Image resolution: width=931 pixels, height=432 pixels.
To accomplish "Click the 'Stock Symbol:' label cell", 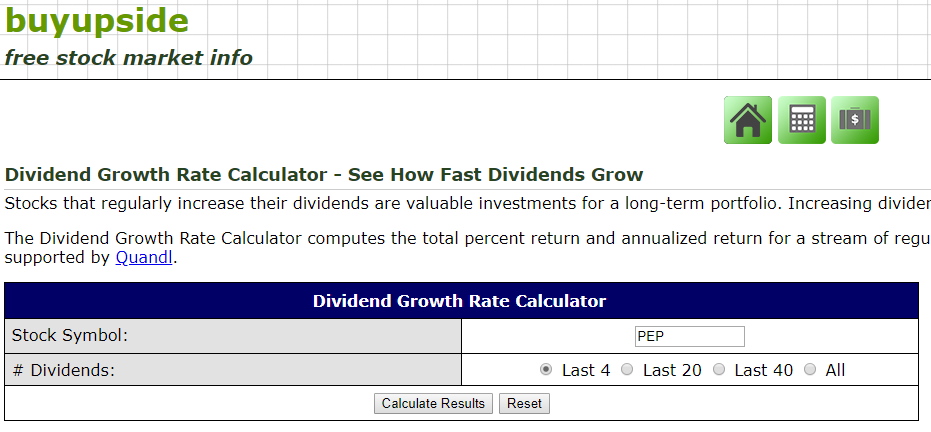I will click(x=233, y=336).
